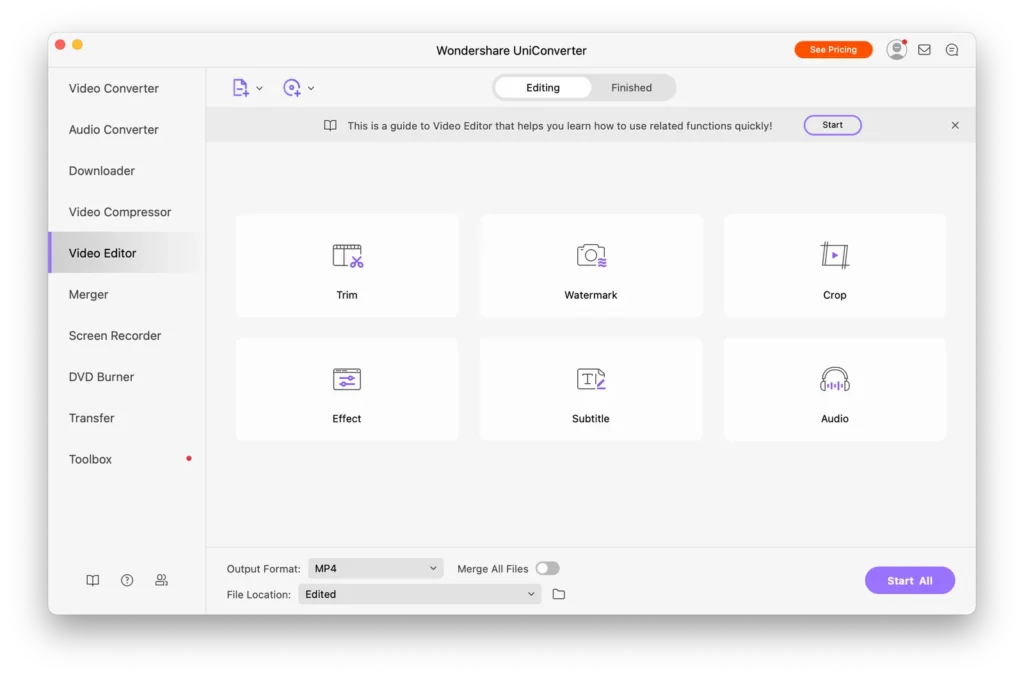1024x678 pixels.
Task: Open the Output Format MP4 dropdown
Action: [376, 568]
